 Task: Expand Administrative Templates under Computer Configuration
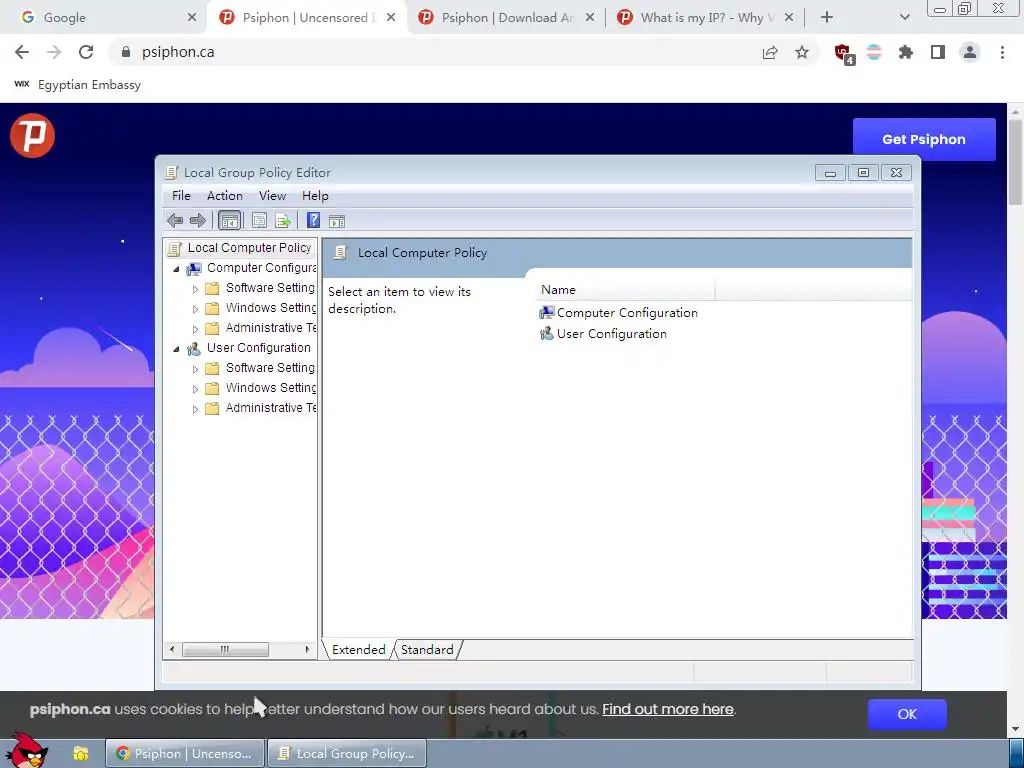click(x=195, y=328)
